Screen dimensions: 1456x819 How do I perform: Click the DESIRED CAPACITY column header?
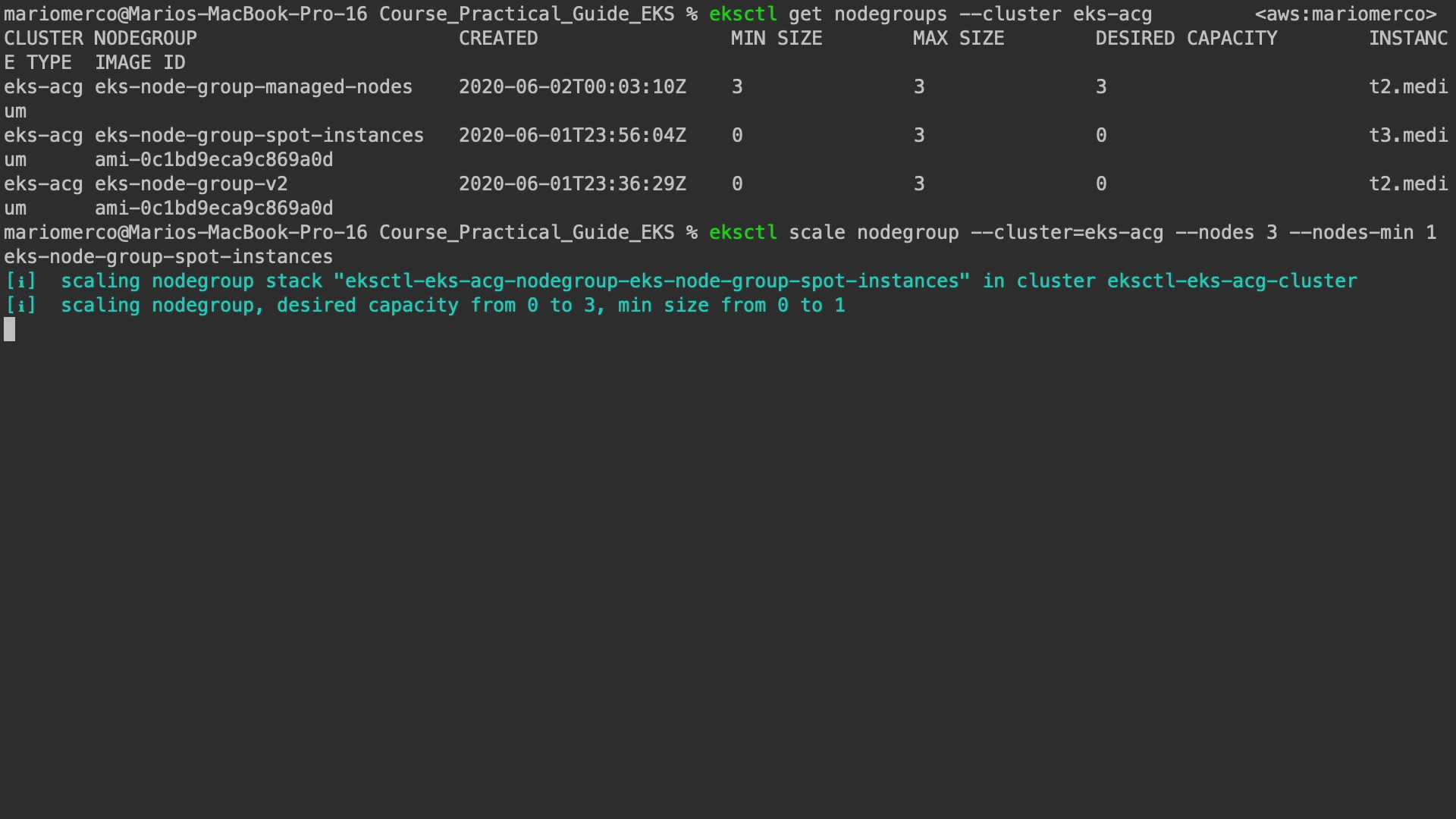[1186, 39]
